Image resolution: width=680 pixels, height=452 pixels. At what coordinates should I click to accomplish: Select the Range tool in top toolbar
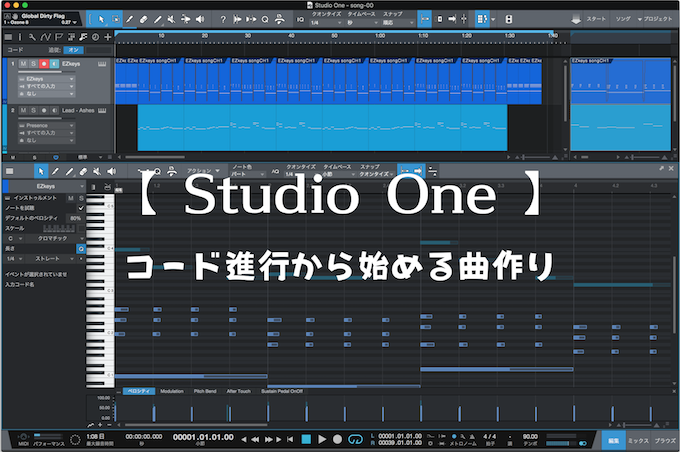(x=115, y=19)
